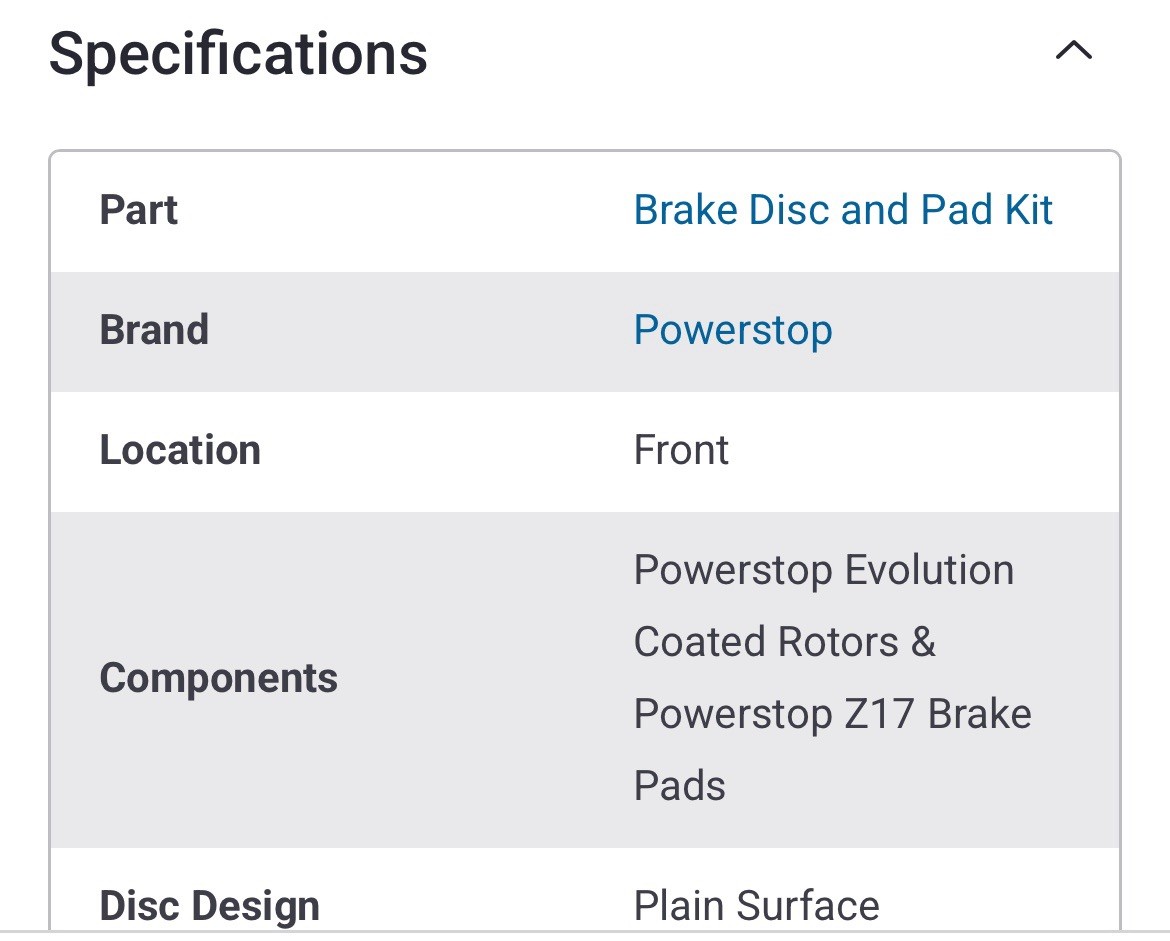
Task: Click the word Brake in Part link
Action: pos(686,210)
